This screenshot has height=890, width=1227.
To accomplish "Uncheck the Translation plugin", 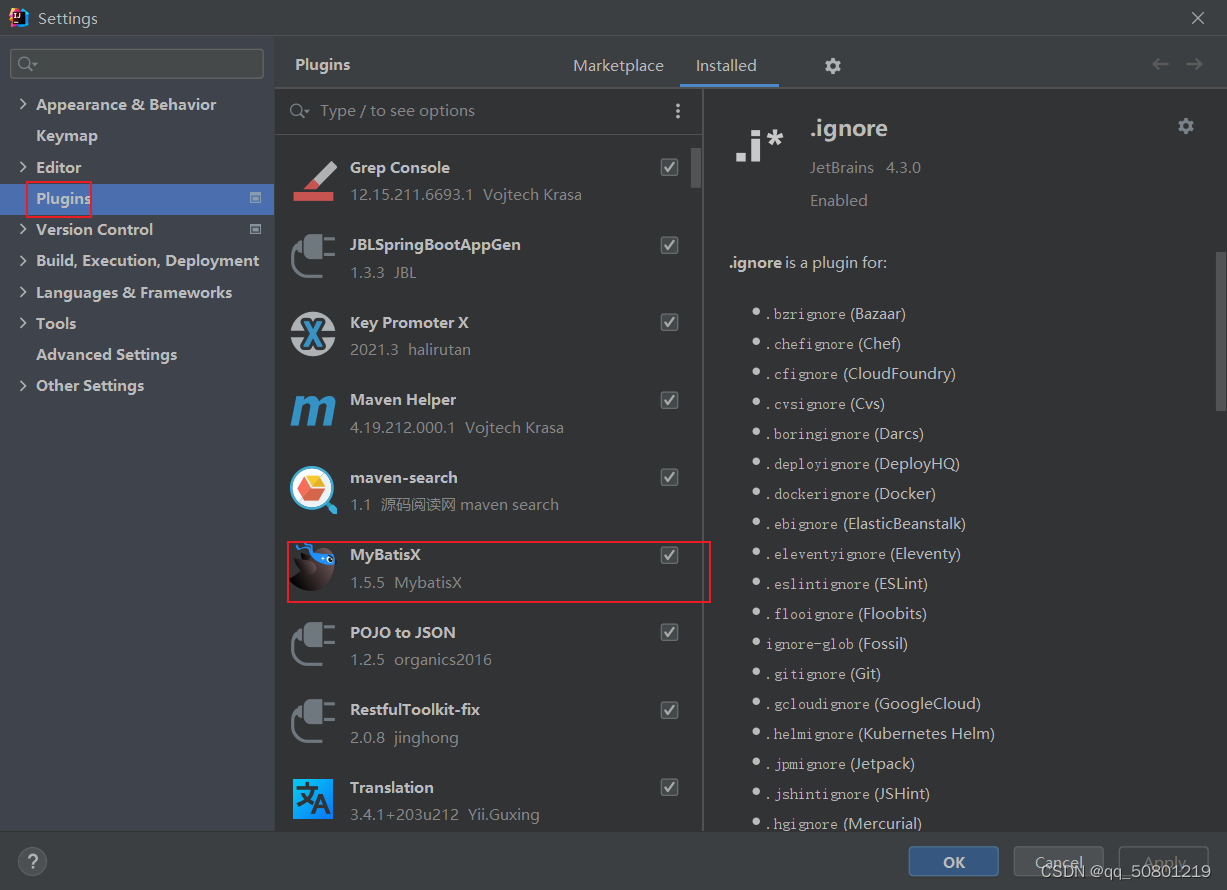I will [670, 787].
